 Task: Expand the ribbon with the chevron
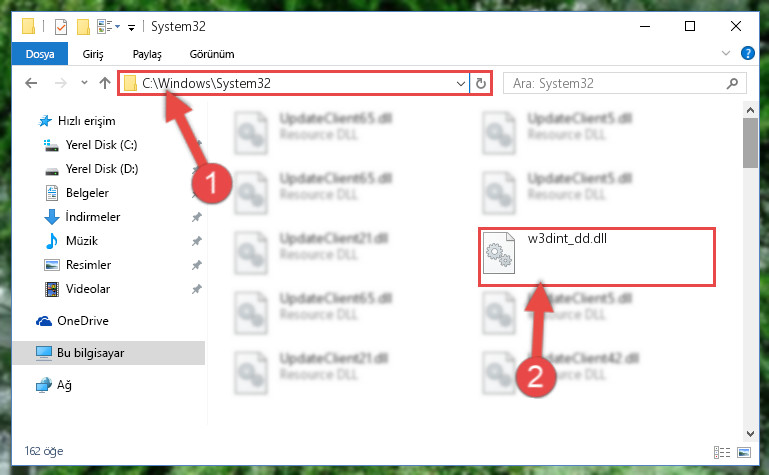tap(726, 53)
